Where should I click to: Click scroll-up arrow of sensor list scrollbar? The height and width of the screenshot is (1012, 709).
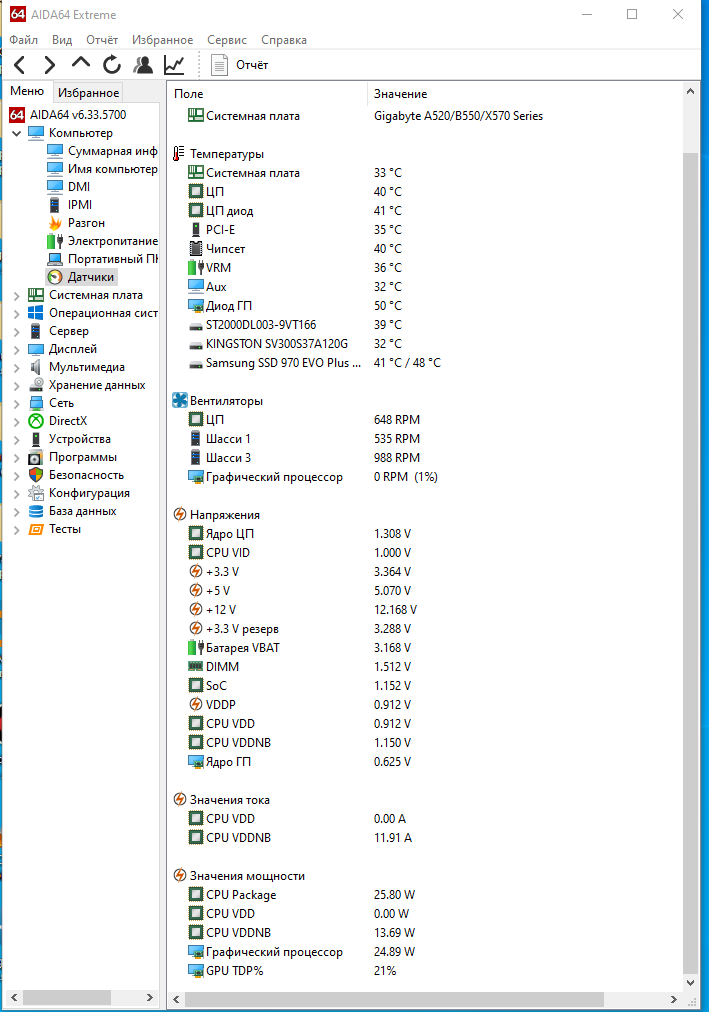690,92
